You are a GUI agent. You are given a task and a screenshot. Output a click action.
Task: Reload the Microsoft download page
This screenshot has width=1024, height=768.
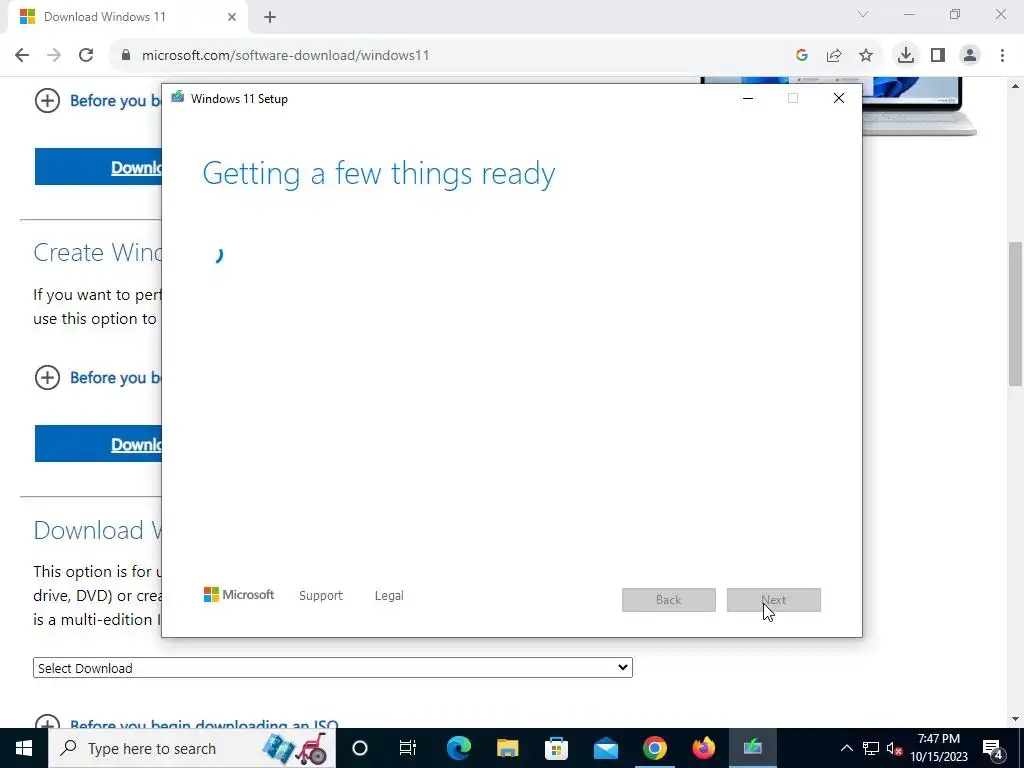(86, 55)
